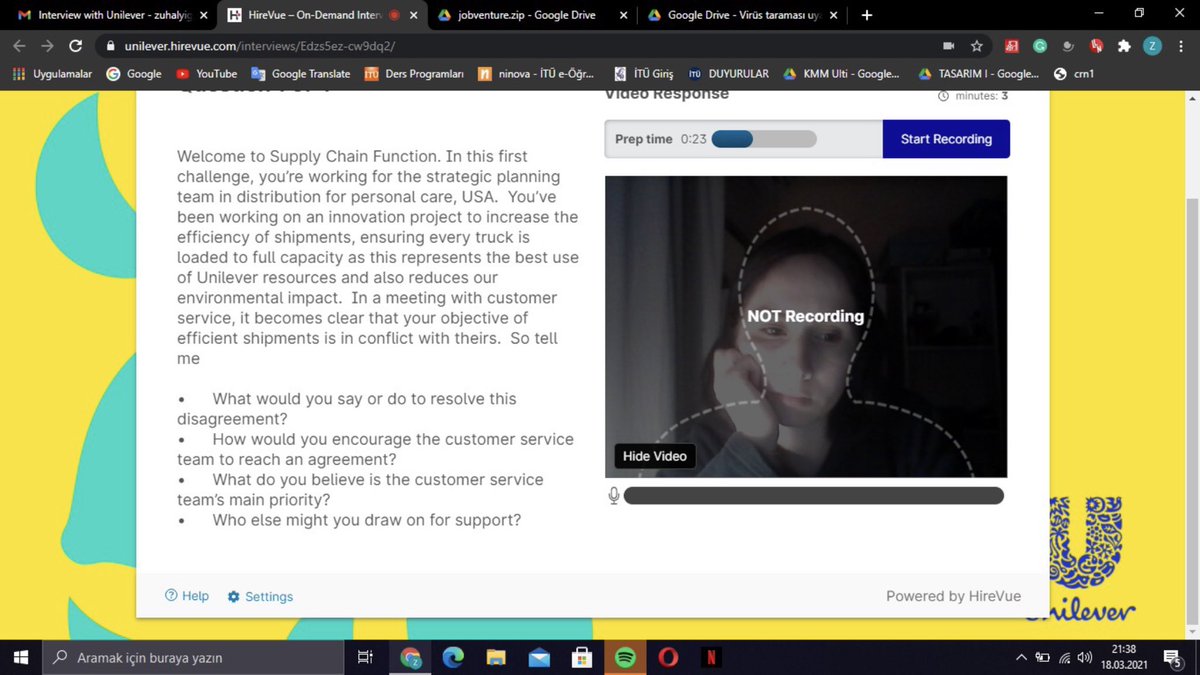Viewport: 1200px width, 675px height.
Task: Click the Prep time progress bar
Action: point(764,139)
